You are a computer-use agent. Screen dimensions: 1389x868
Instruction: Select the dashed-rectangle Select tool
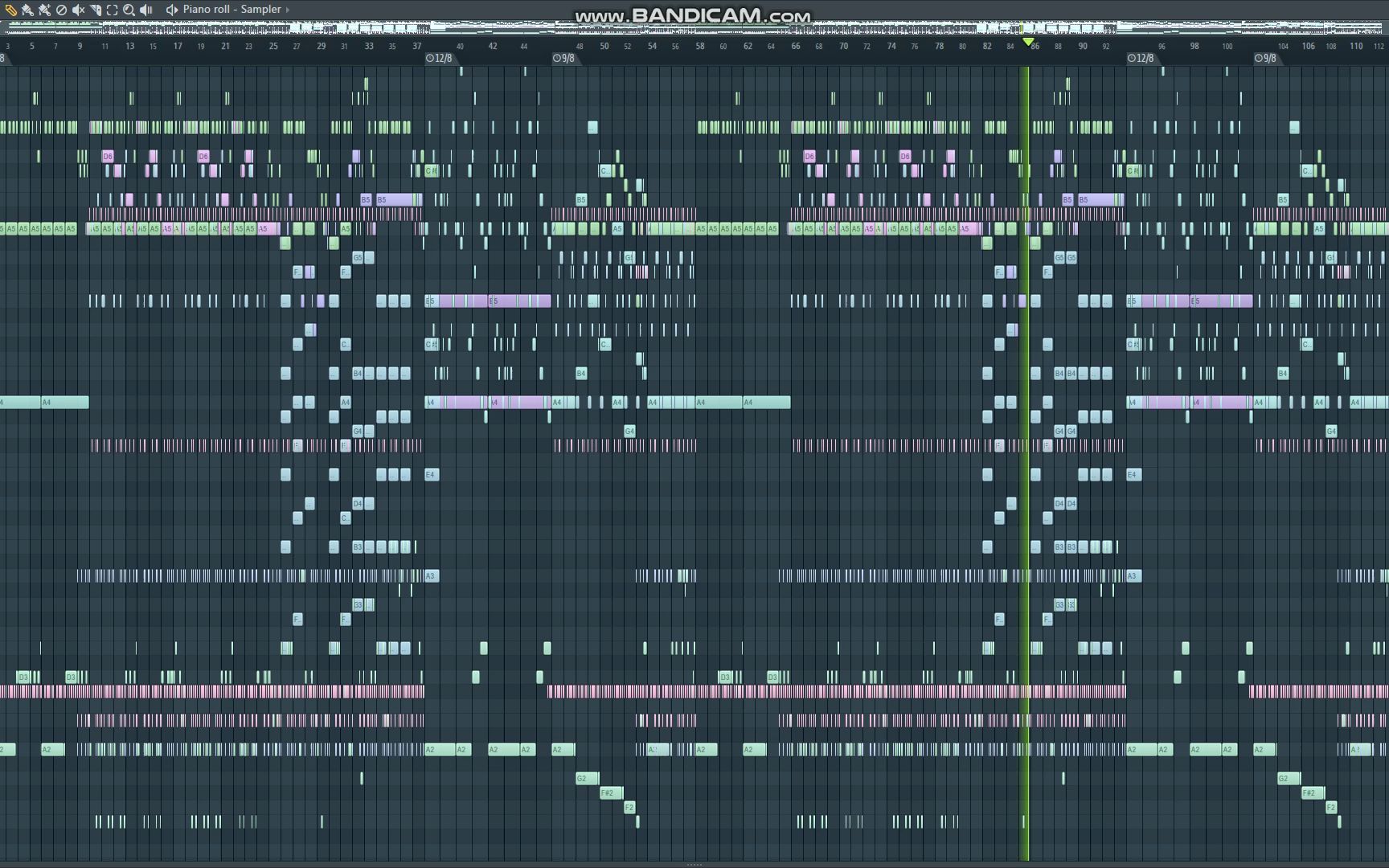pyautogui.click(x=112, y=10)
